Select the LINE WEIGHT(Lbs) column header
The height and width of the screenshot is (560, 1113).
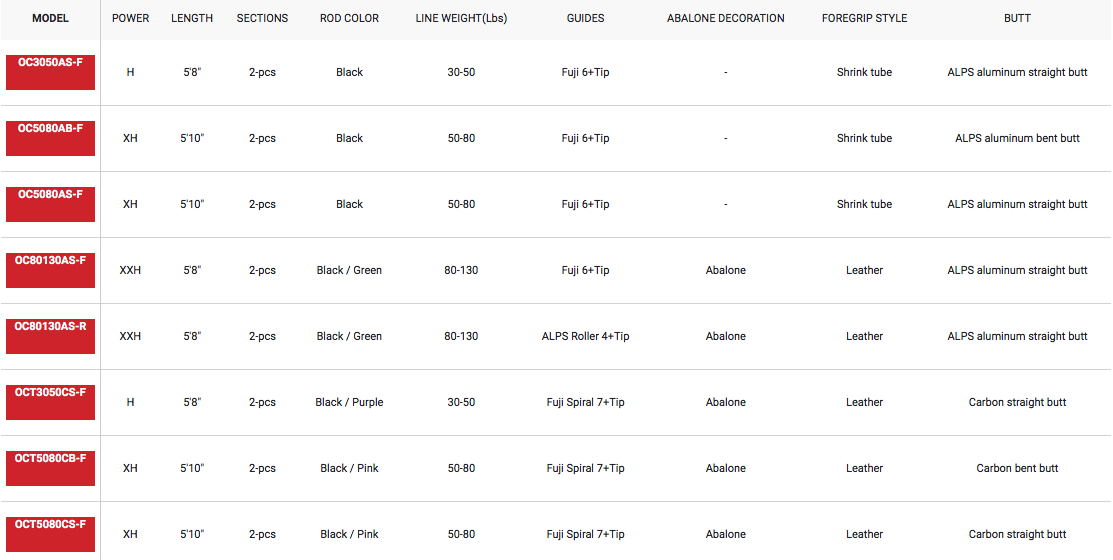coord(461,18)
